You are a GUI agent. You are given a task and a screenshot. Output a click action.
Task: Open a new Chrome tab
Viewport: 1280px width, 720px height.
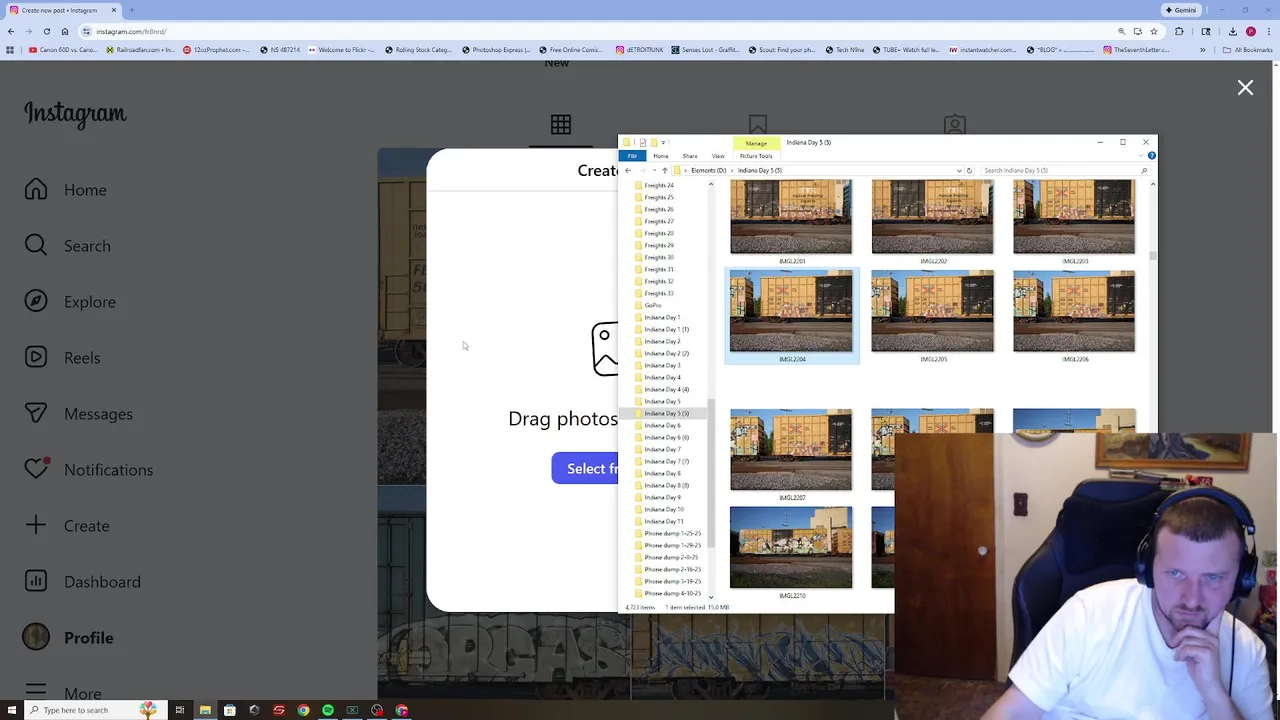131,10
